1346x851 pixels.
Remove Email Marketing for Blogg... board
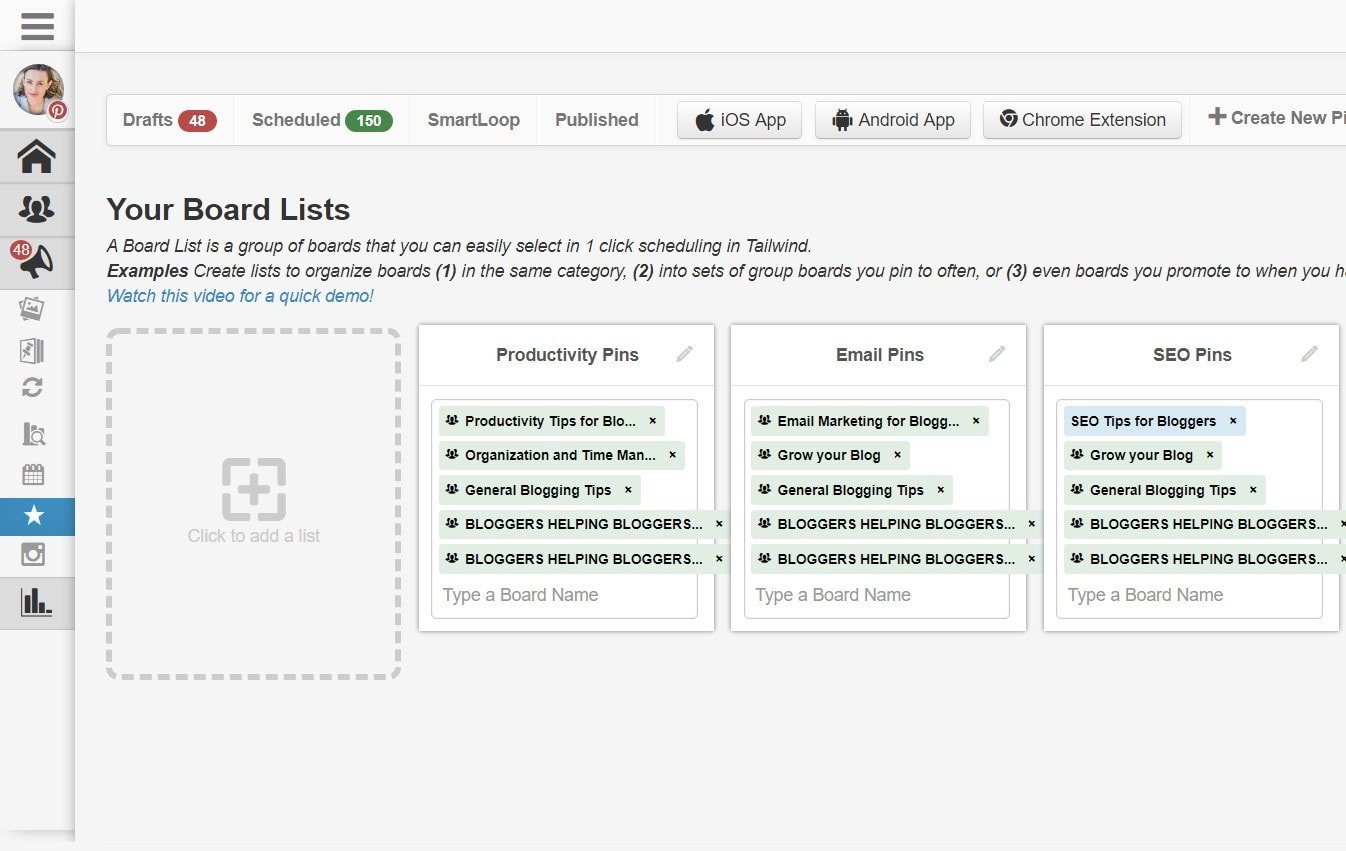point(976,421)
